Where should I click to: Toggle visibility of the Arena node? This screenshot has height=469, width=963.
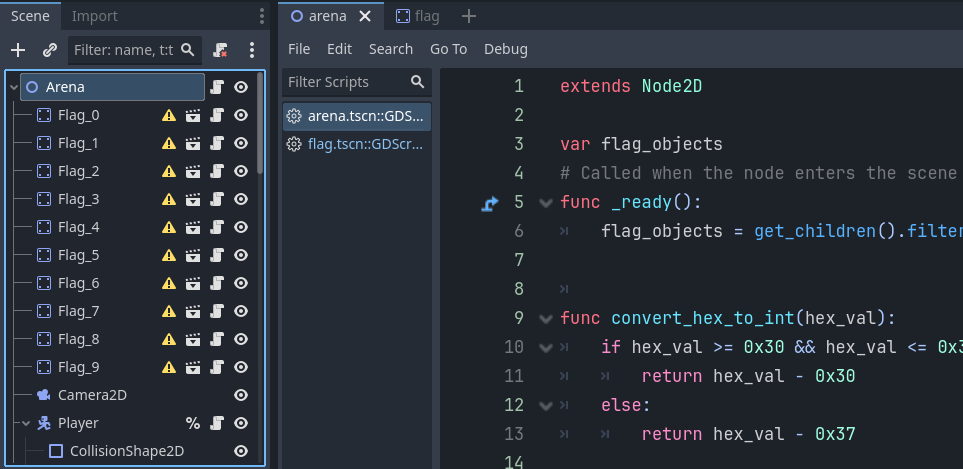[241, 87]
